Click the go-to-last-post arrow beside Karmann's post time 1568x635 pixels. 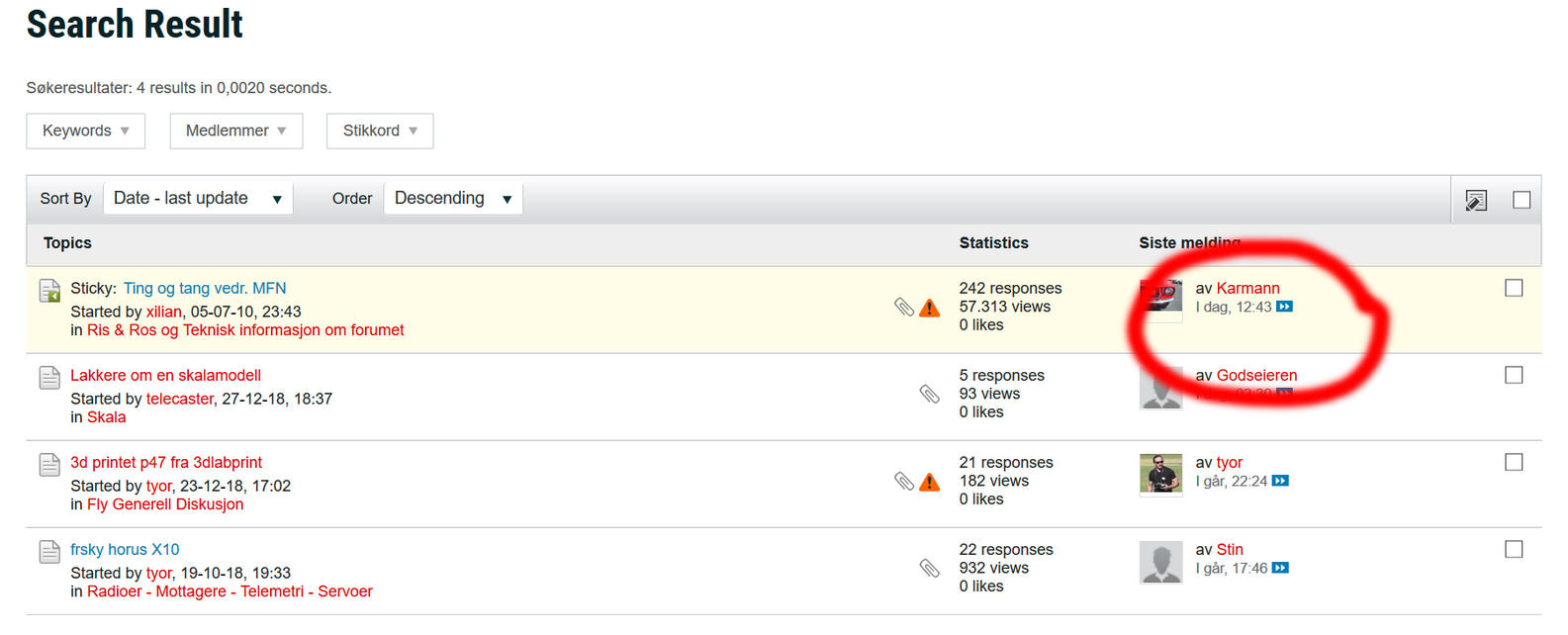click(x=1284, y=307)
